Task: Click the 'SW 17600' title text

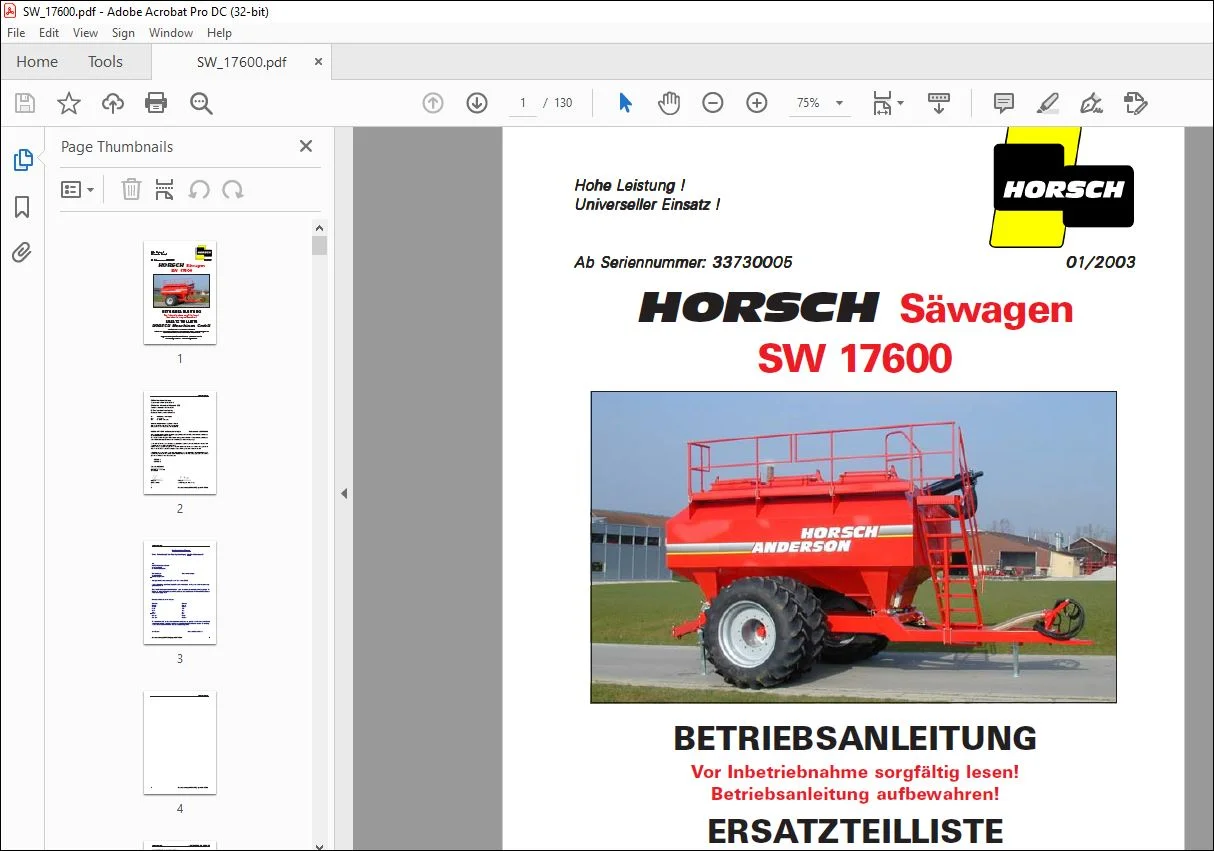Action: 855,358
